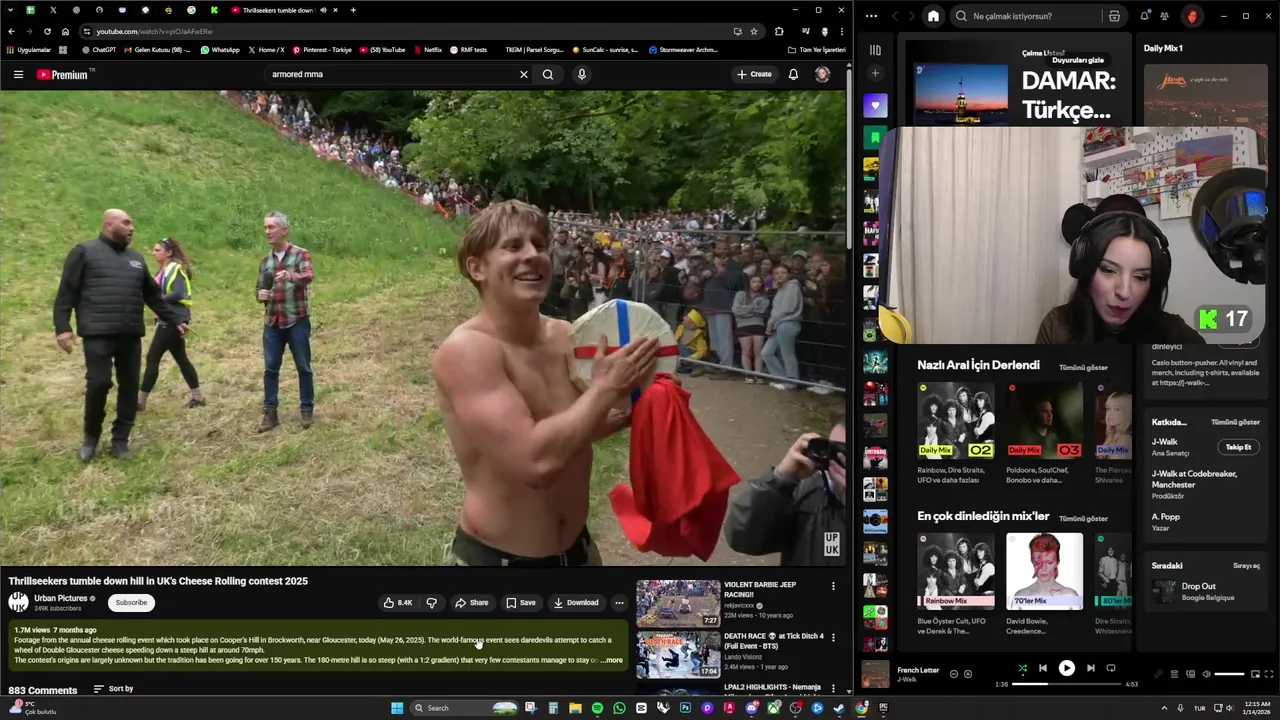Screen dimensions: 1280x720
Task: Dislike the Cheese Rolling video
Action: pyautogui.click(x=431, y=603)
